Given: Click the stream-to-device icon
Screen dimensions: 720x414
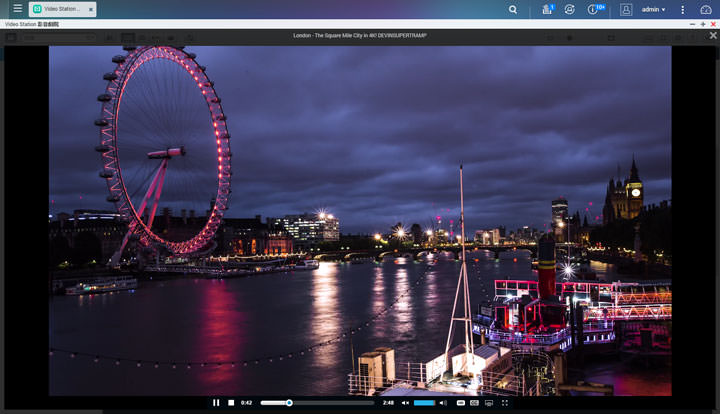Looking at the screenshot, I should (489, 403).
